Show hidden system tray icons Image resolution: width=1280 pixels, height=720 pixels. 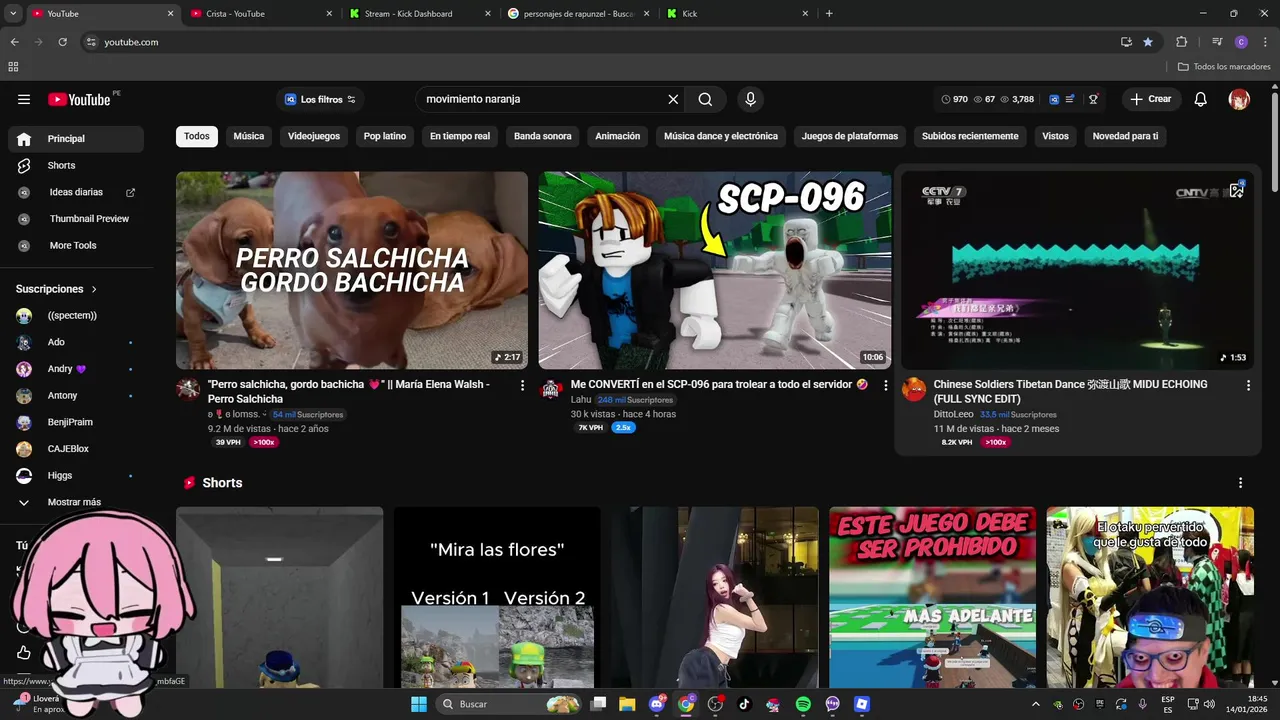tap(1036, 704)
